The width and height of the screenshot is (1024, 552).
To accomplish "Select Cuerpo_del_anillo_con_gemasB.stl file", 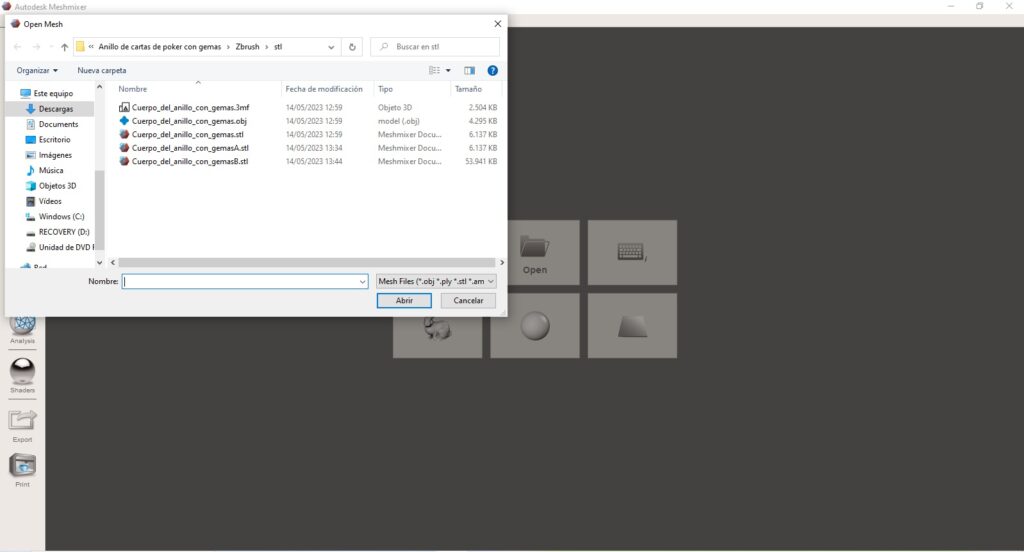I will (189, 161).
